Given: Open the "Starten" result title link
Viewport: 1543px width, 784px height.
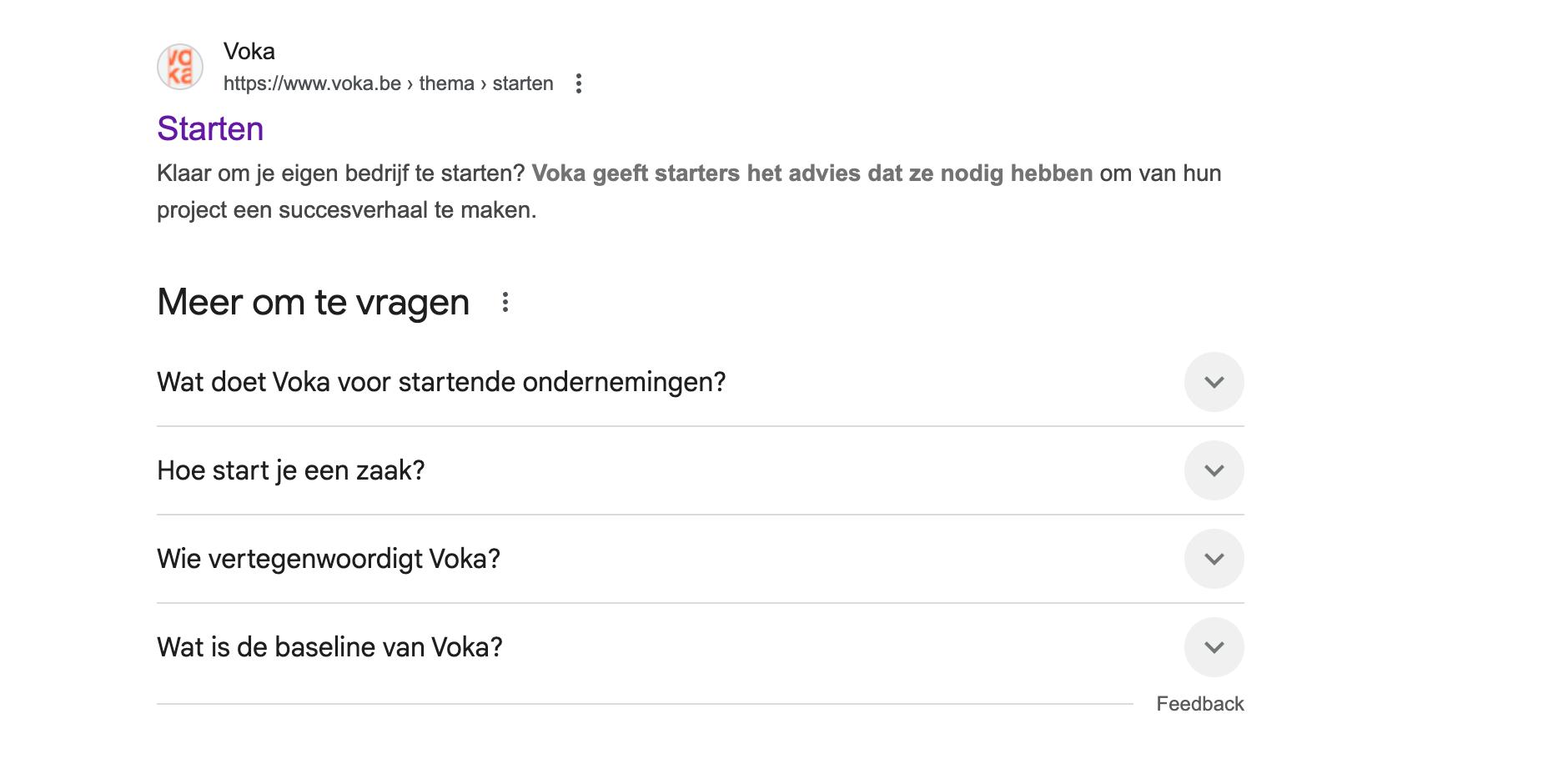Looking at the screenshot, I should [210, 128].
